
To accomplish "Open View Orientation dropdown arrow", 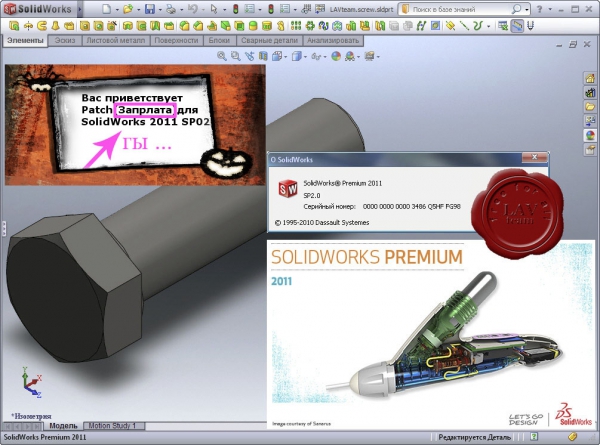I will point(285,57).
